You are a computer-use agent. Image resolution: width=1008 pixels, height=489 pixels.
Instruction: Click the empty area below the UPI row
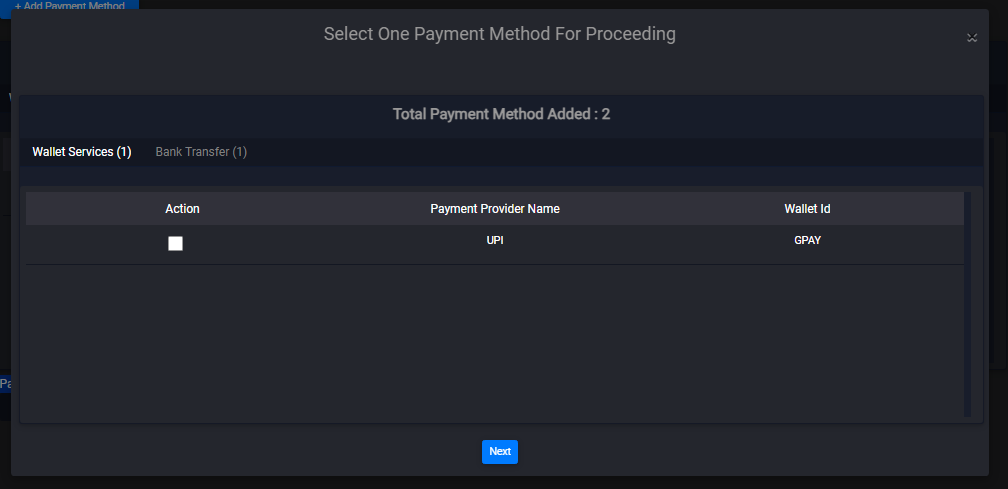point(495,340)
